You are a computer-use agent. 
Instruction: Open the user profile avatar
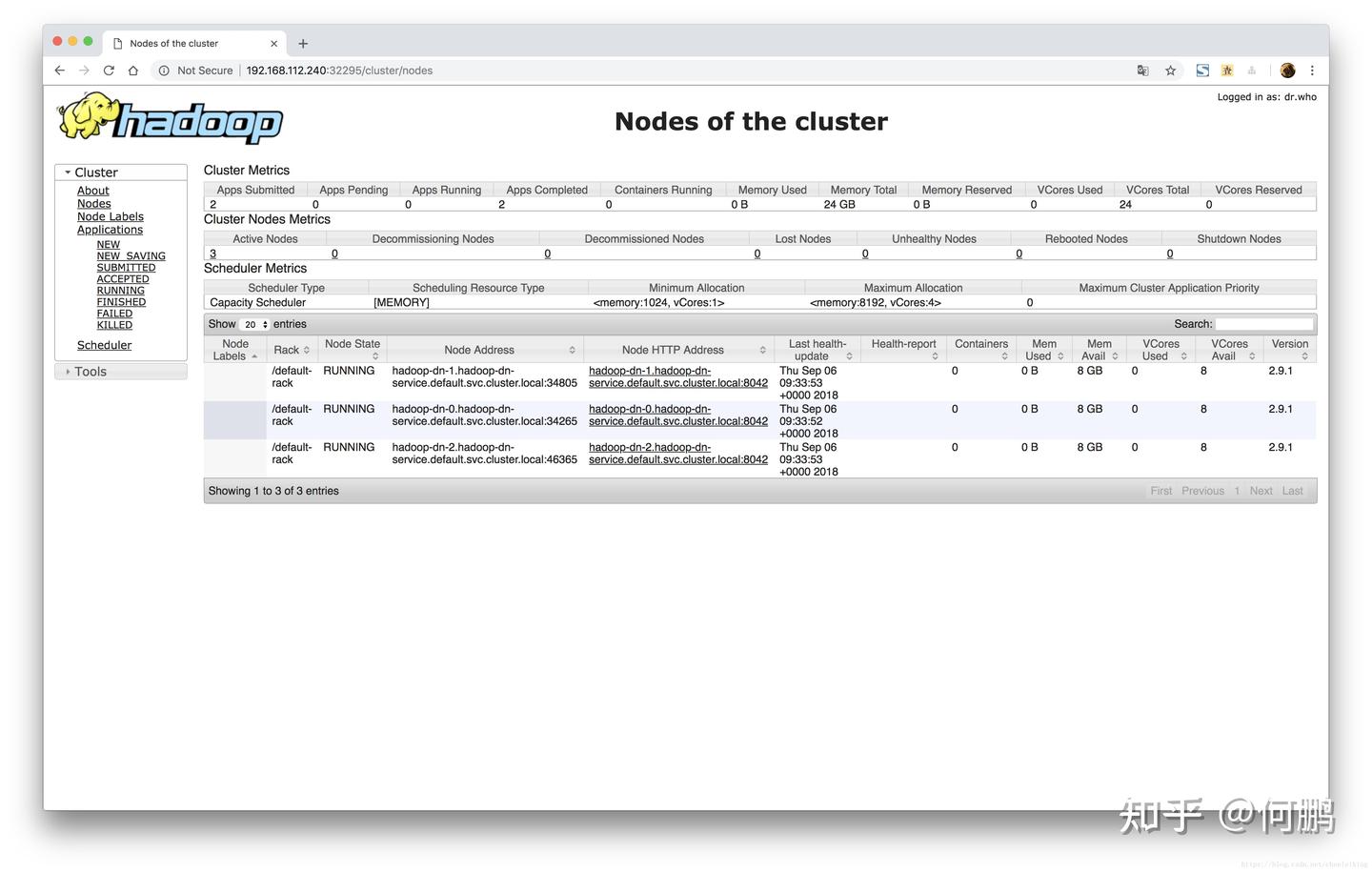[1288, 71]
